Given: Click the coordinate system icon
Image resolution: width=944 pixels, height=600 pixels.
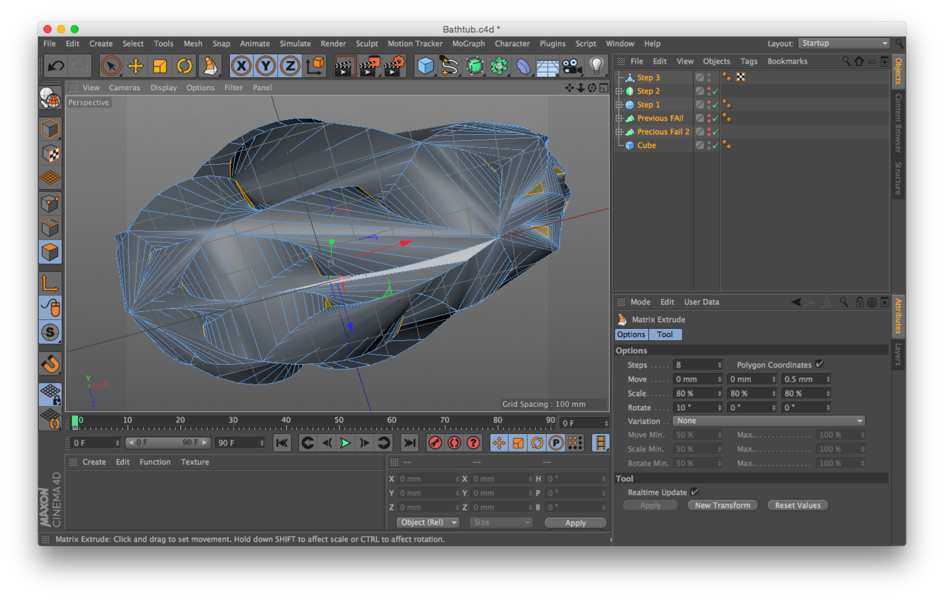Looking at the screenshot, I should [315, 66].
